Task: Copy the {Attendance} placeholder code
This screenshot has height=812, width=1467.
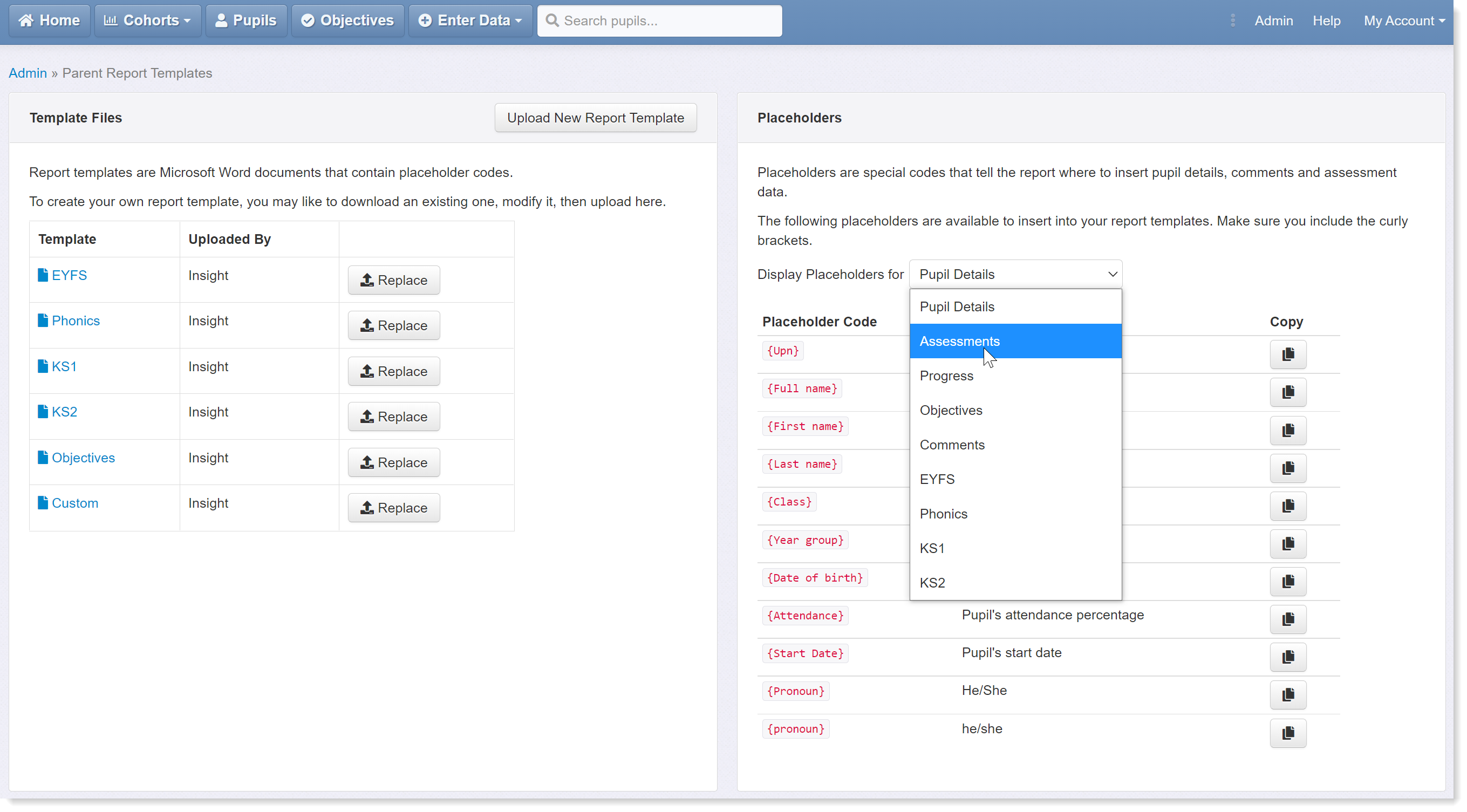Action: pos(1288,619)
